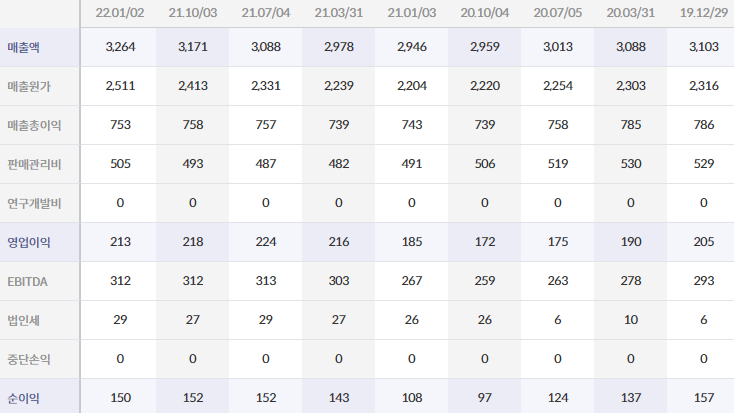Click the 20.03/31 column header

[x=631, y=13]
